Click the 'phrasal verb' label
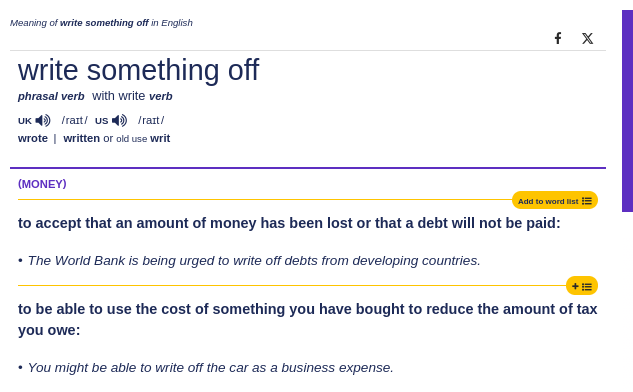 pyautogui.click(x=51, y=96)
